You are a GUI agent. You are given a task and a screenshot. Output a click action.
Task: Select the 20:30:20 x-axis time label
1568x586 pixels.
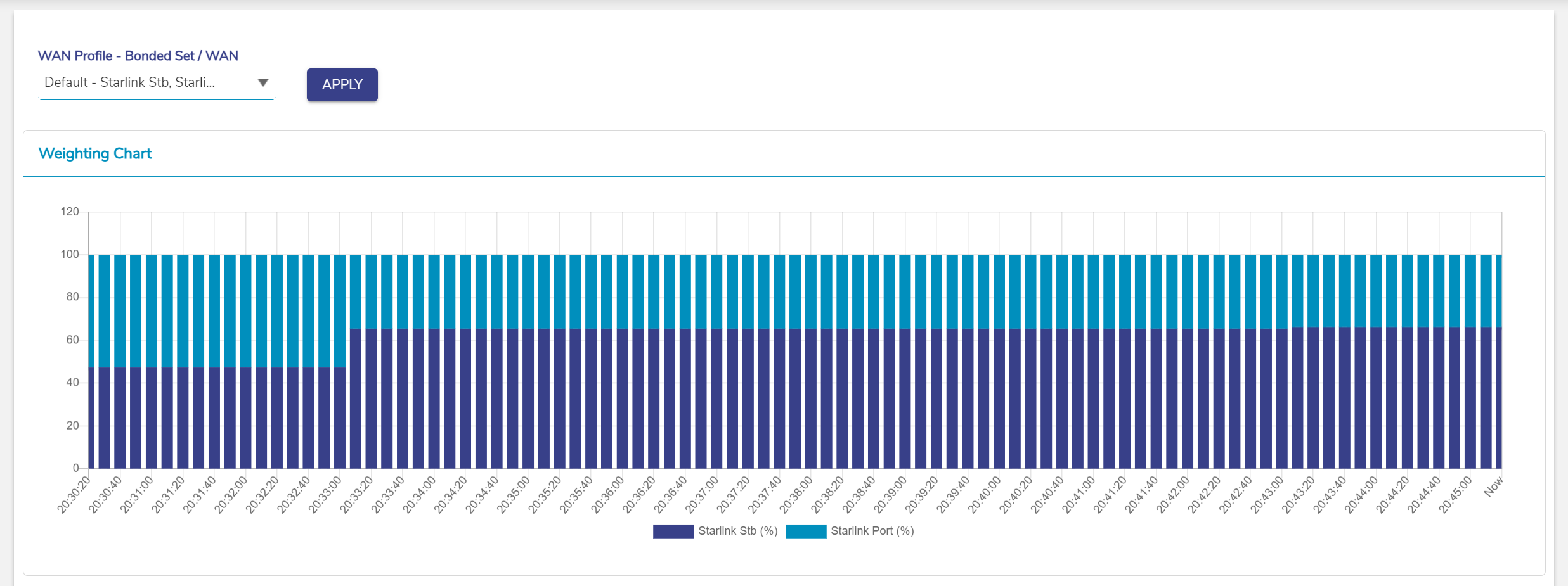coord(75,495)
